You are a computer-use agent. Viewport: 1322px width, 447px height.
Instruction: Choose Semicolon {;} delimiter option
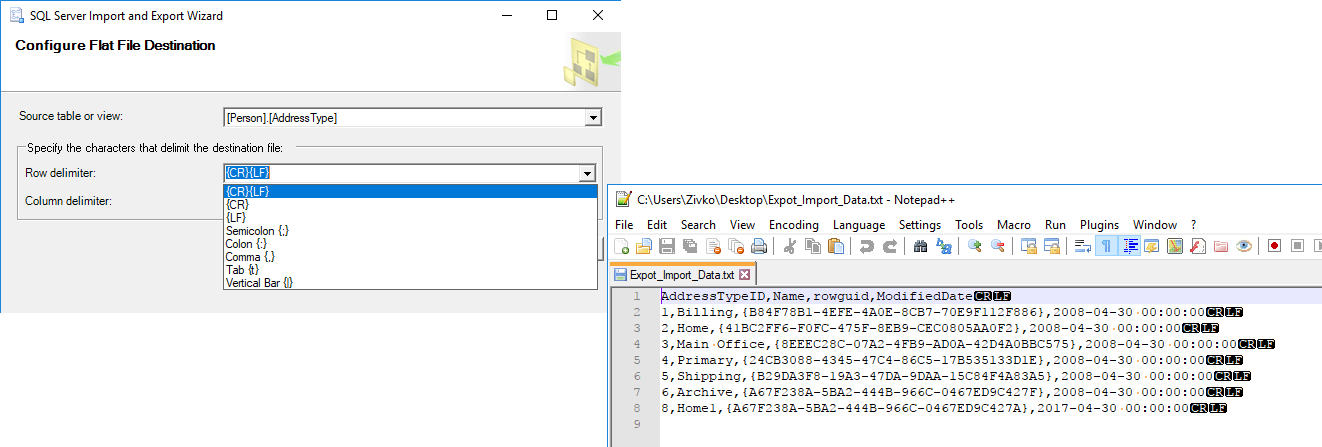click(410, 231)
